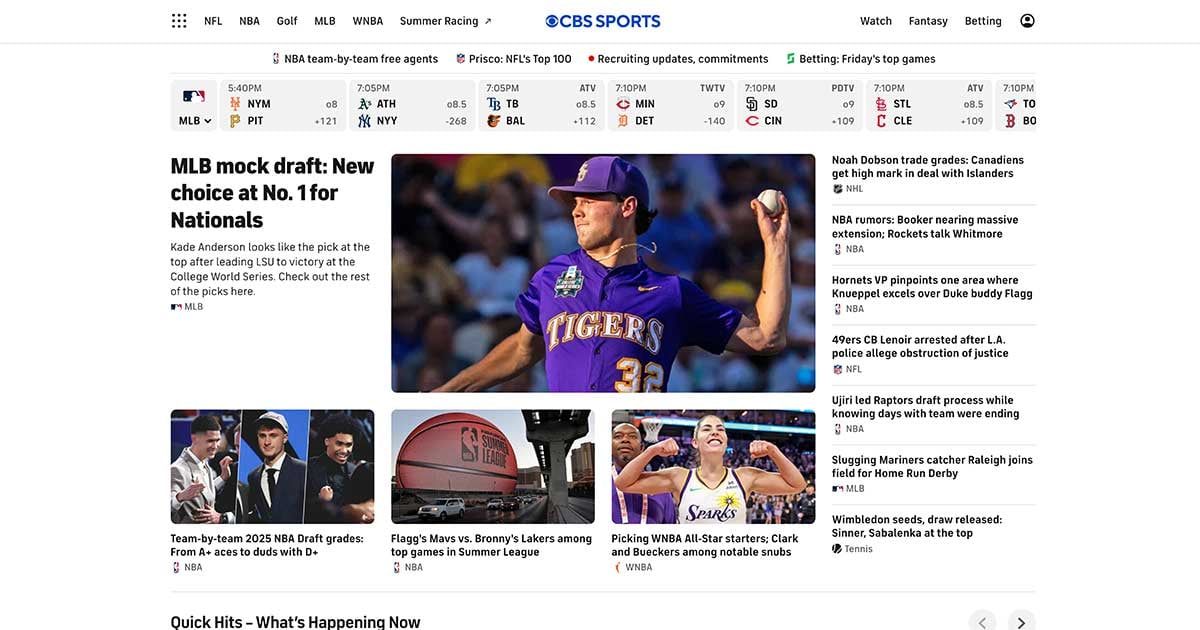The image size is (1200, 630).
Task: Click the CBS Sports logo
Action: pos(603,21)
